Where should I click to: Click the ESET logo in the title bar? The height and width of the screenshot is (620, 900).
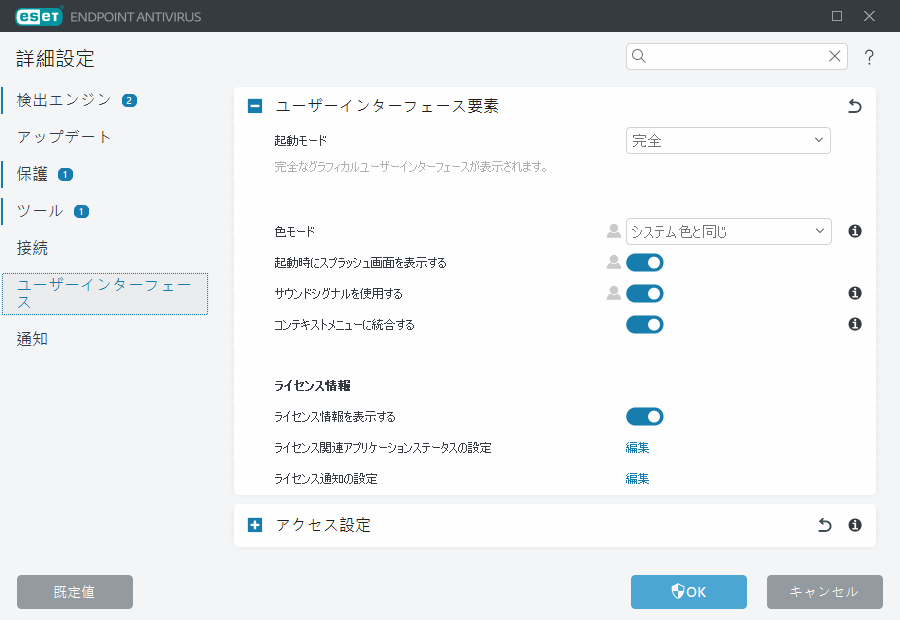[35, 16]
